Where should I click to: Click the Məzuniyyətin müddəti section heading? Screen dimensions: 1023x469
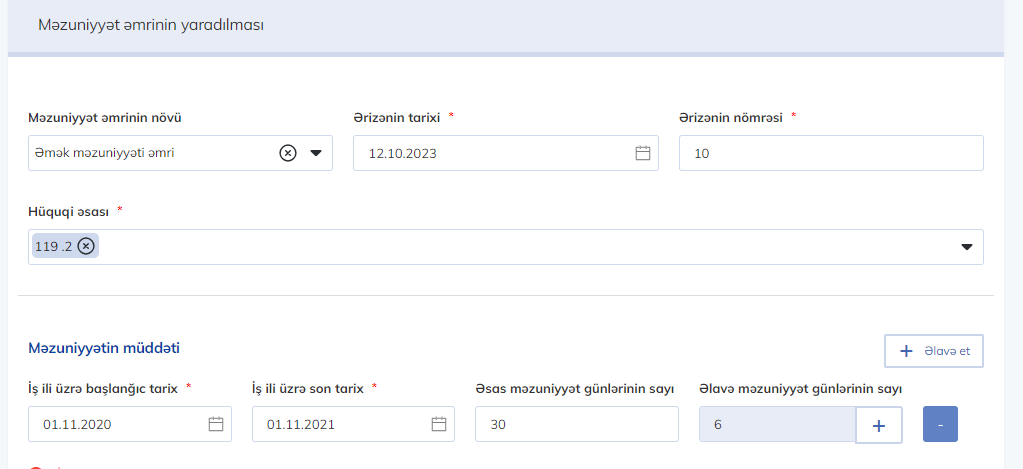[104, 348]
